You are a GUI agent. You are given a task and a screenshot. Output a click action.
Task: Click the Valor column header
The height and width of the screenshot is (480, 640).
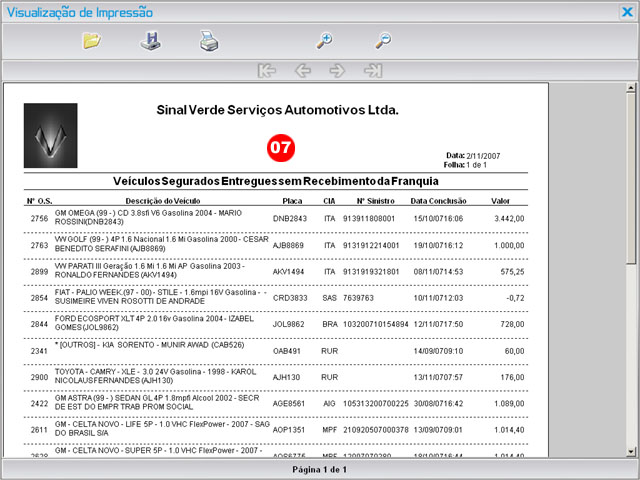coord(500,201)
